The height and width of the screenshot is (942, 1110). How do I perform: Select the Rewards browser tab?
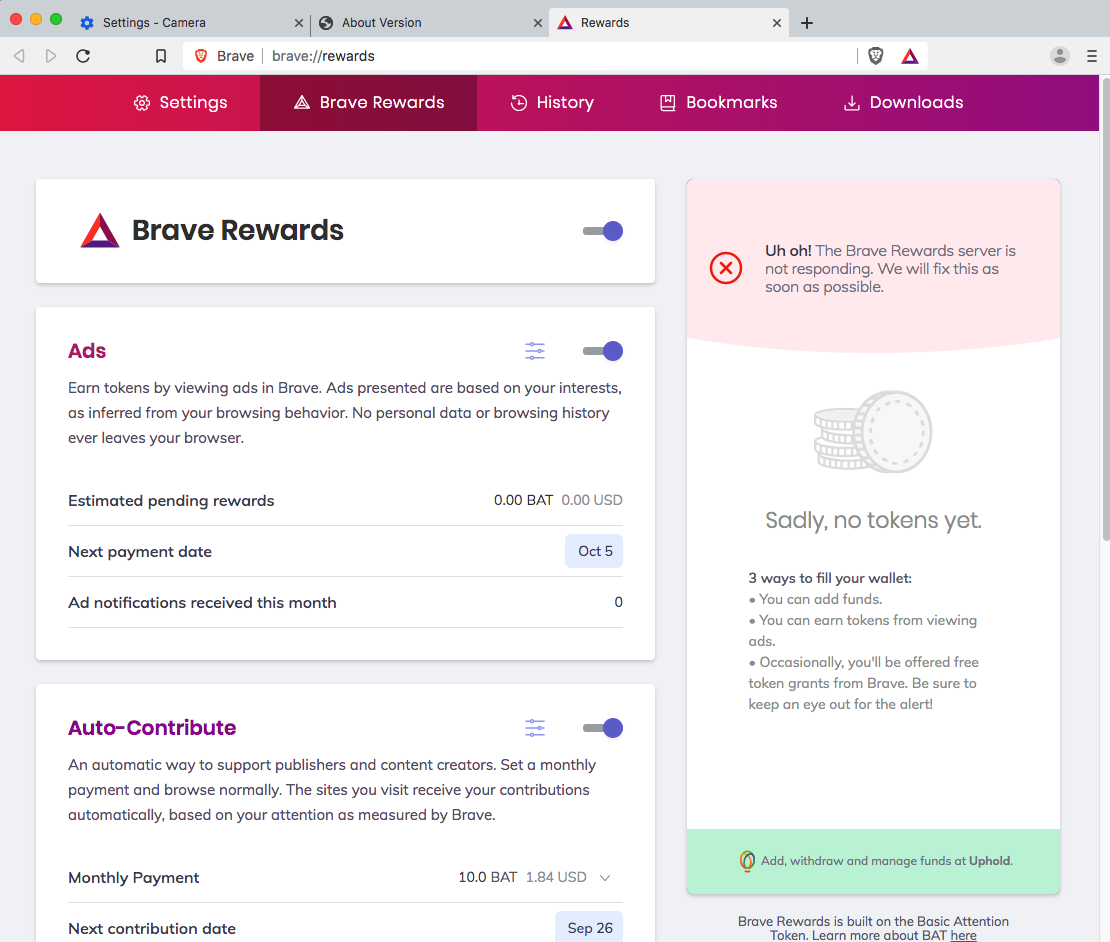[669, 23]
